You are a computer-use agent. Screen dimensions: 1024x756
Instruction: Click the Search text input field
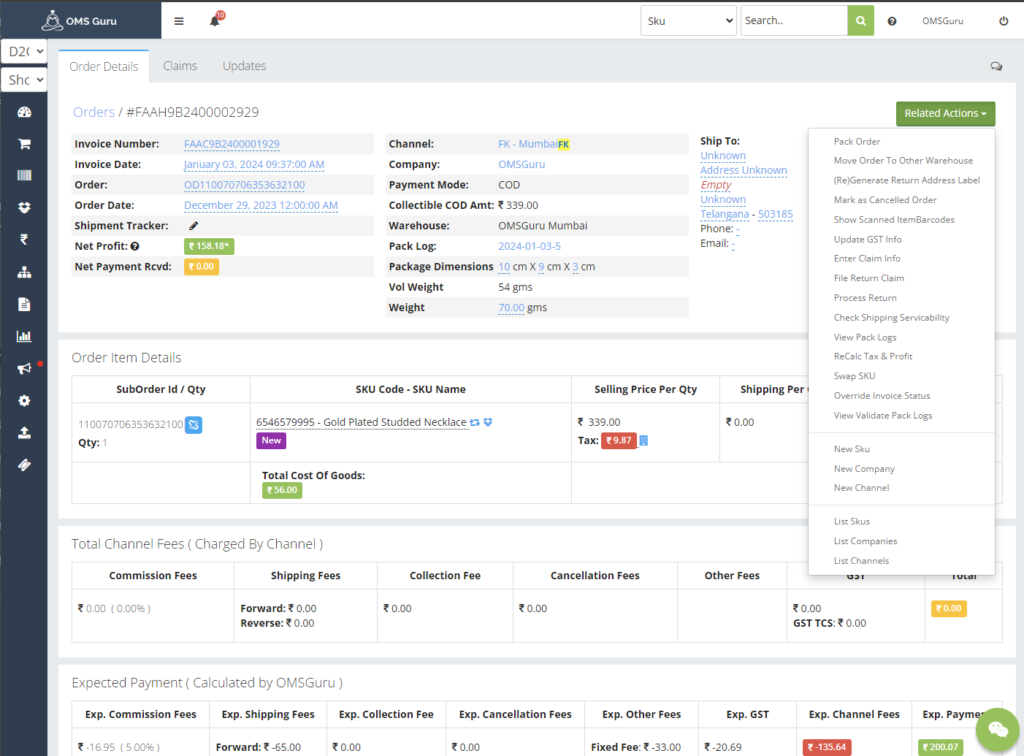[793, 21]
